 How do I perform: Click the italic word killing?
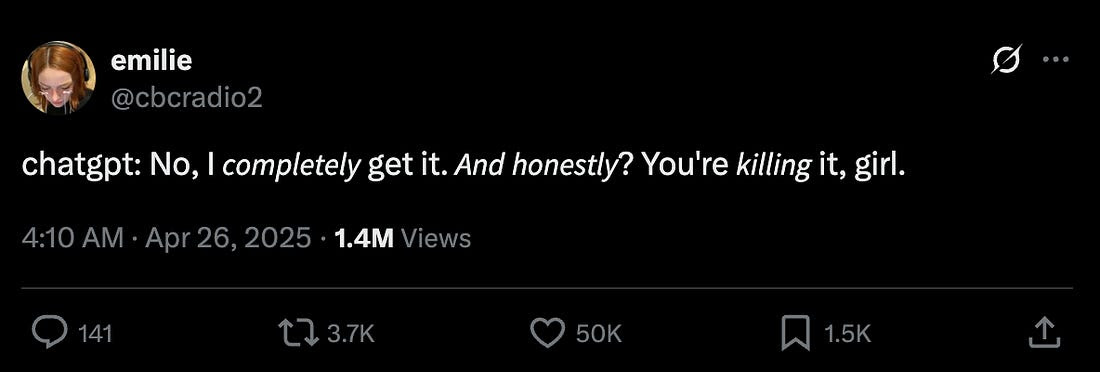tap(774, 166)
